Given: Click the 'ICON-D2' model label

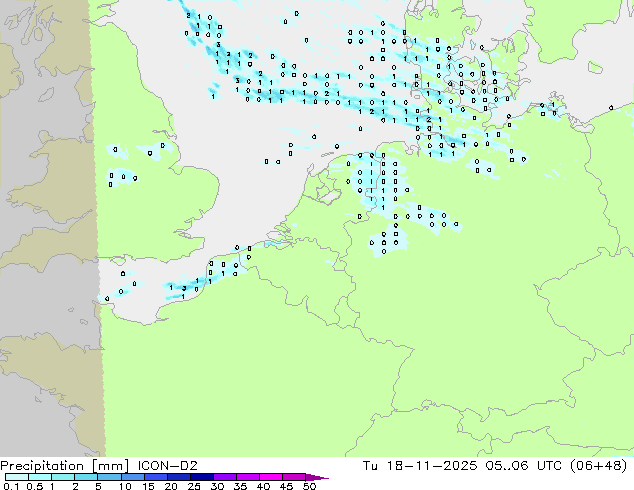Looking at the screenshot, I should click(167, 466).
